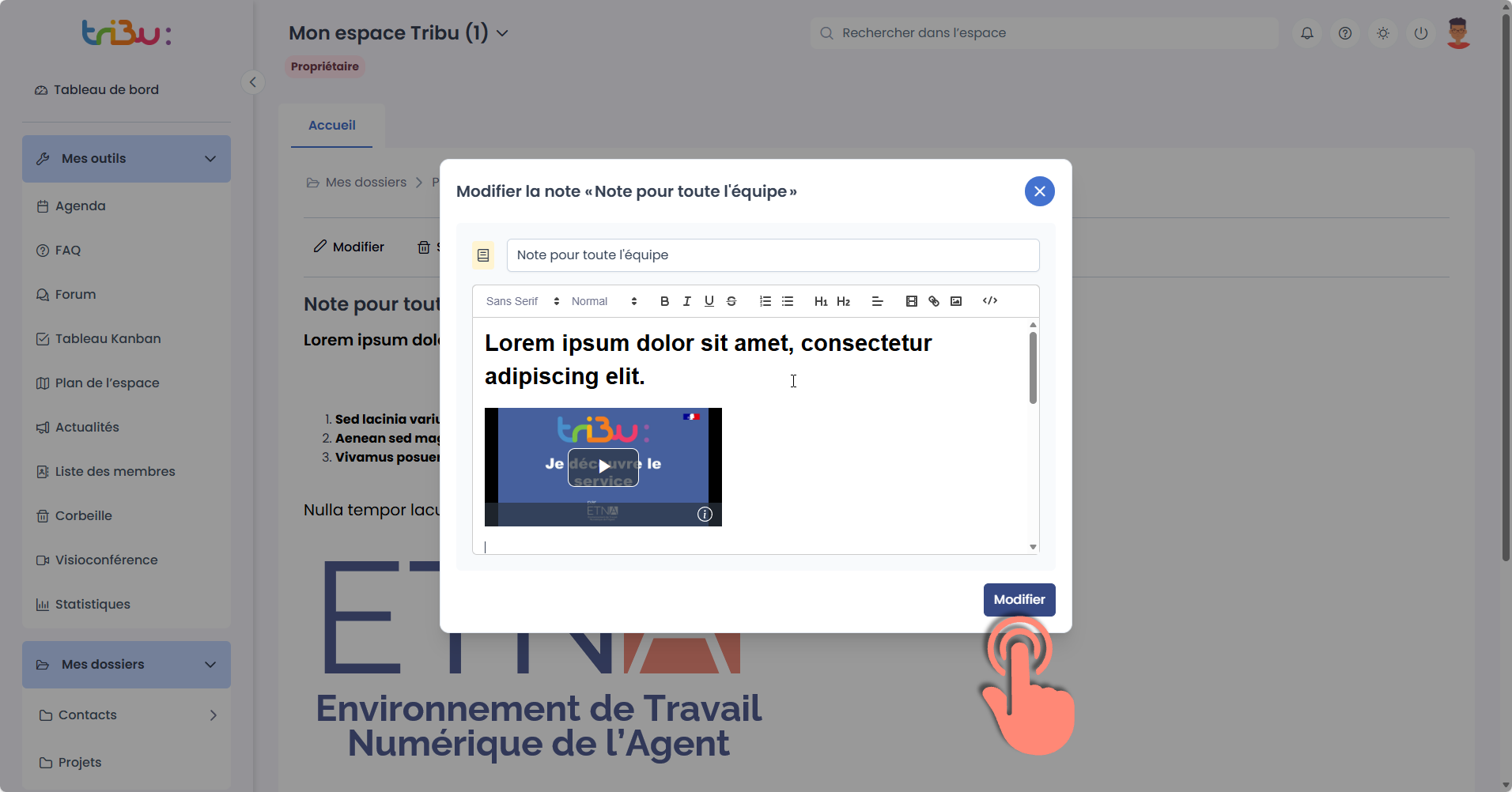Open the help icon in header
This screenshot has width=1512, height=792.
[x=1345, y=33]
